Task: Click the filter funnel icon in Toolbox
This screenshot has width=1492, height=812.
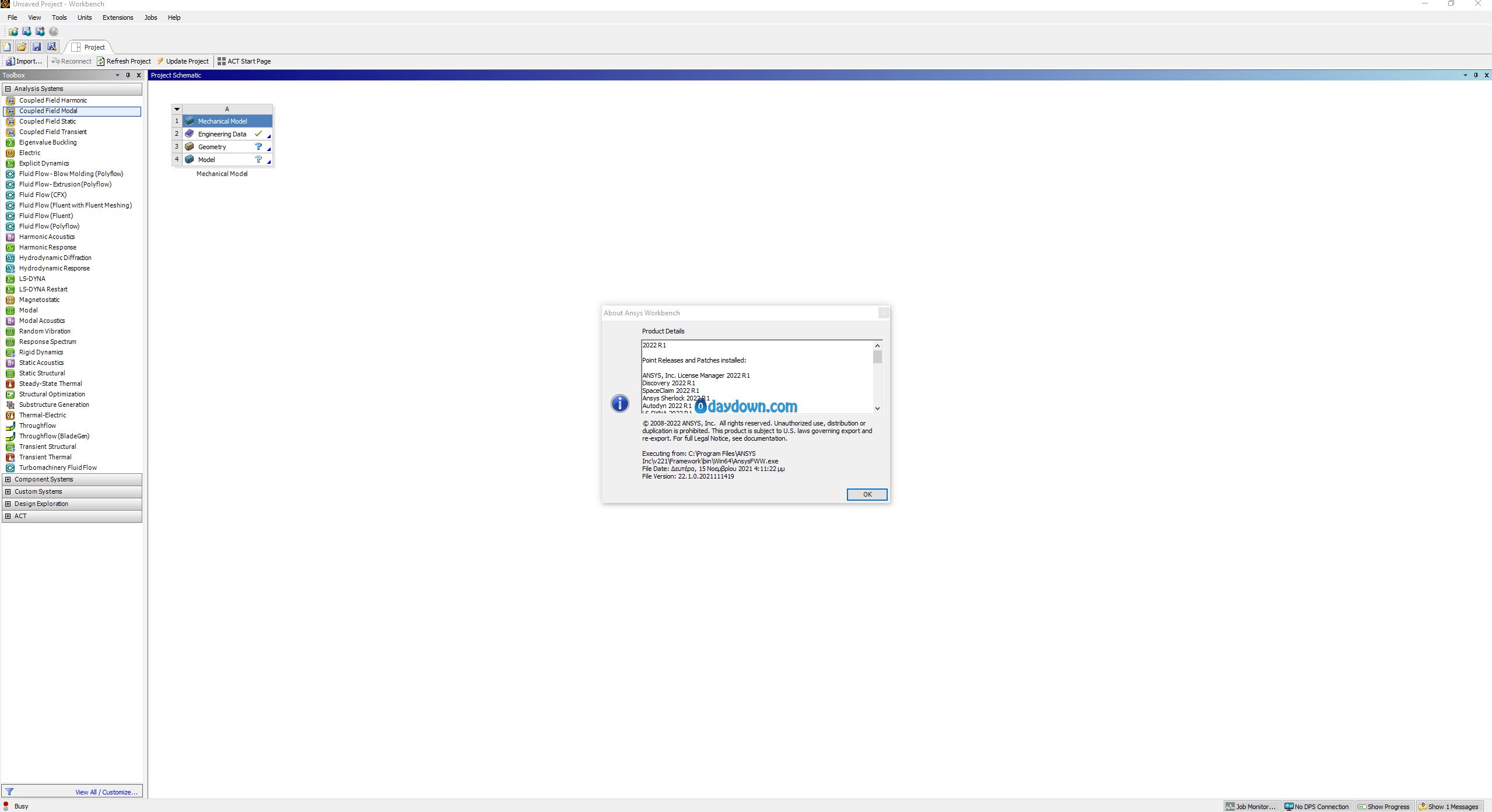Action: (9, 792)
